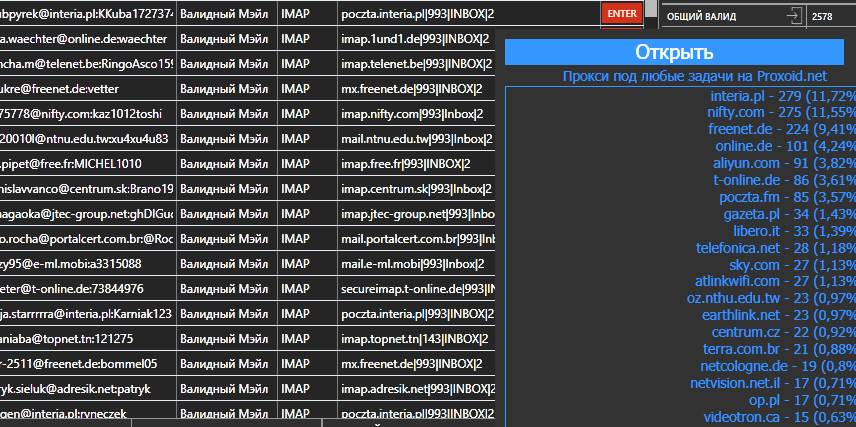856x427 pixels.
Task: Click the imap.jtec-group.net server cell
Action: coord(416,214)
